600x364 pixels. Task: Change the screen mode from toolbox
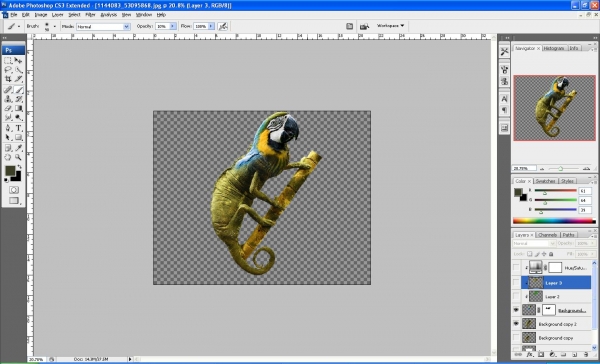[14, 200]
